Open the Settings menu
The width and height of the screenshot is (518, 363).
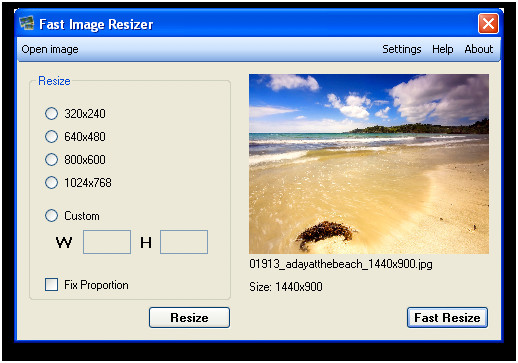coord(402,49)
